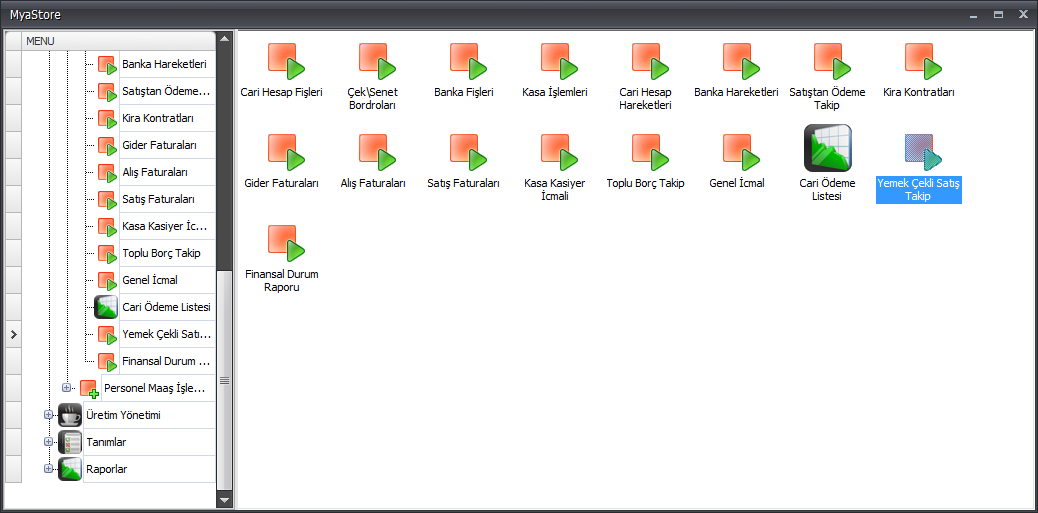
Task: Click menu tree scrollbar down arrow
Action: click(x=224, y=500)
